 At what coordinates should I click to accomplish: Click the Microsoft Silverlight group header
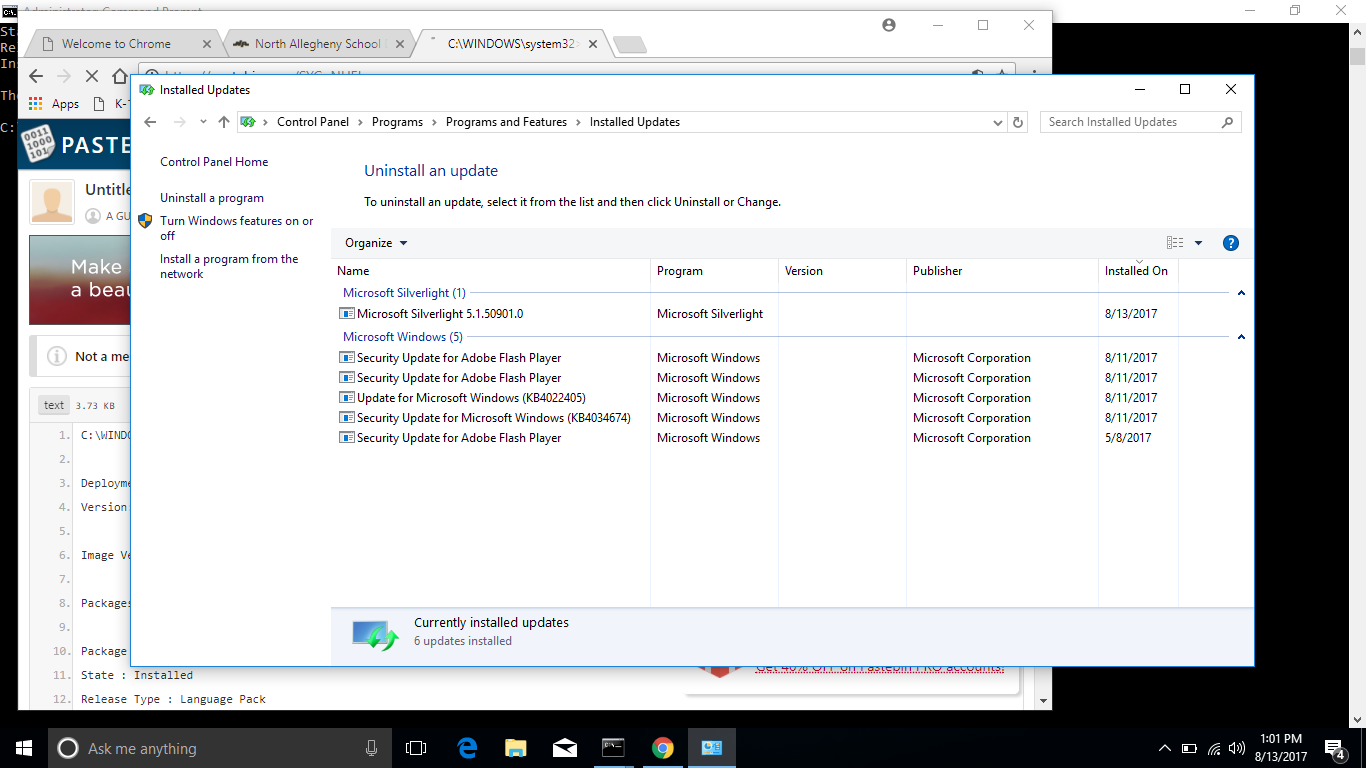tap(404, 293)
